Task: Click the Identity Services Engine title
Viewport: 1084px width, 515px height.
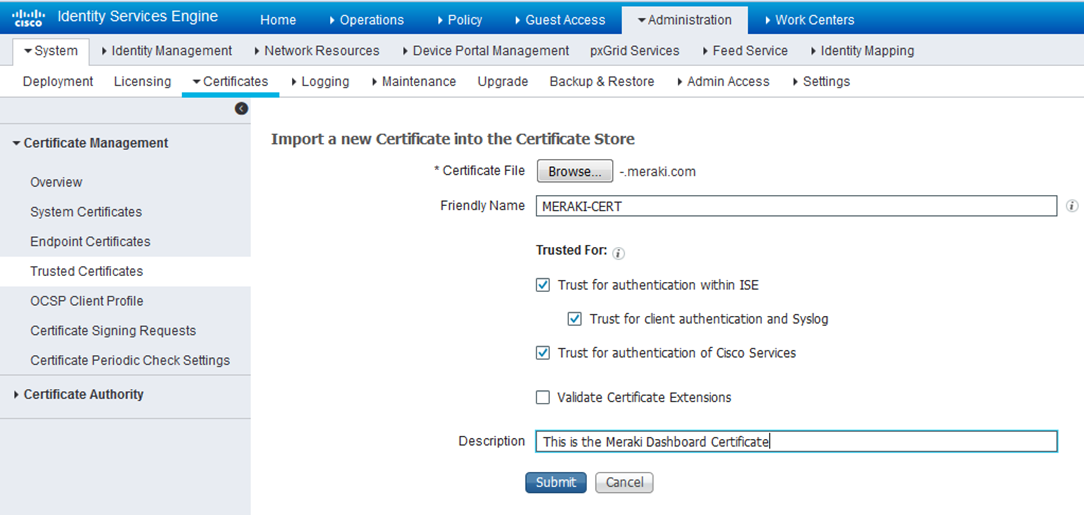Action: coord(138,17)
